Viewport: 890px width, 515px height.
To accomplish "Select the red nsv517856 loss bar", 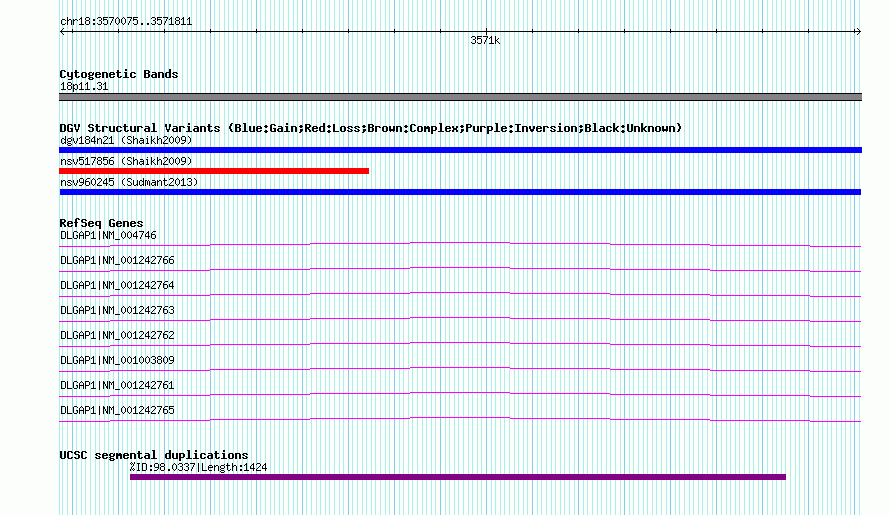I will [x=214, y=171].
